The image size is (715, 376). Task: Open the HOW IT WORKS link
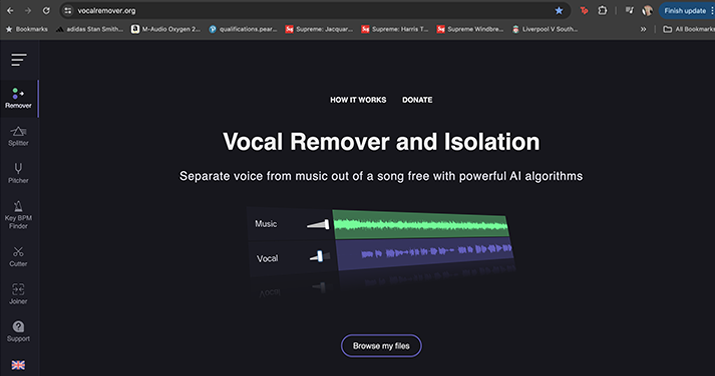(x=358, y=100)
